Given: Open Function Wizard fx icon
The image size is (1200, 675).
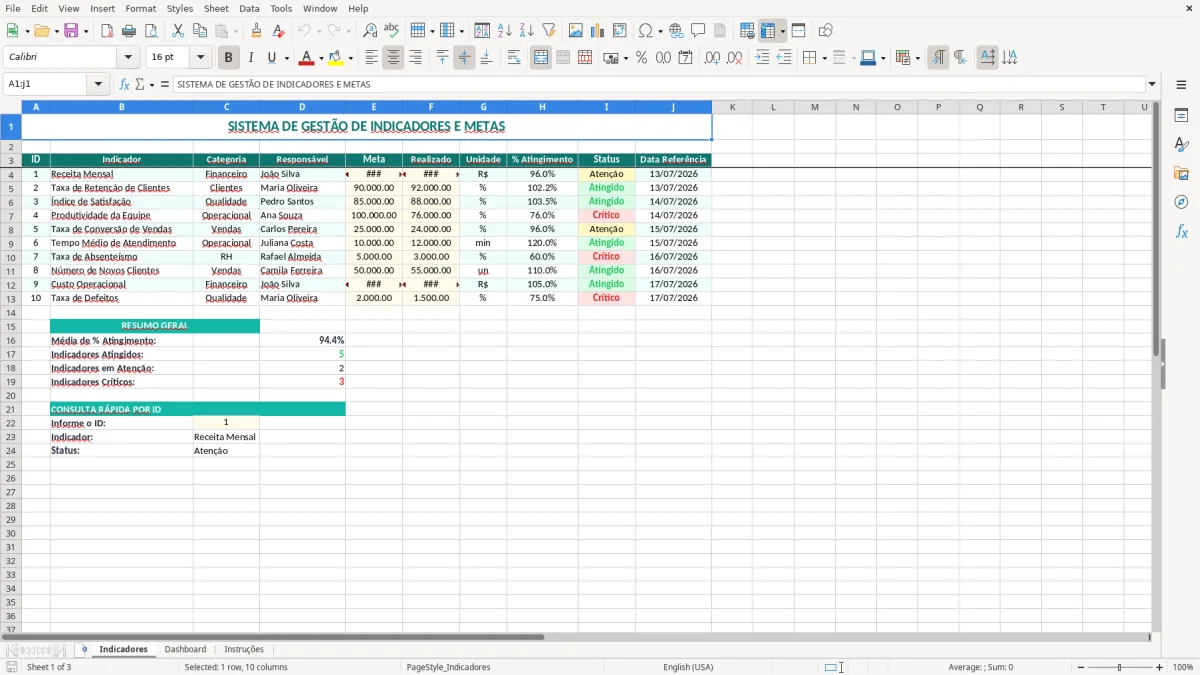Looking at the screenshot, I should (125, 85).
